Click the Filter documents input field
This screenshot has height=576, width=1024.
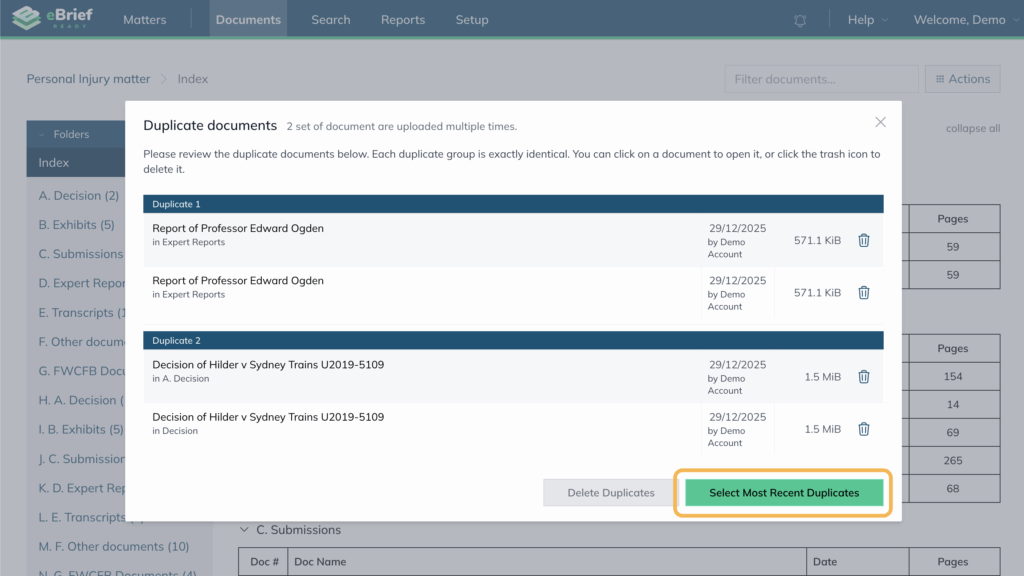[820, 79]
